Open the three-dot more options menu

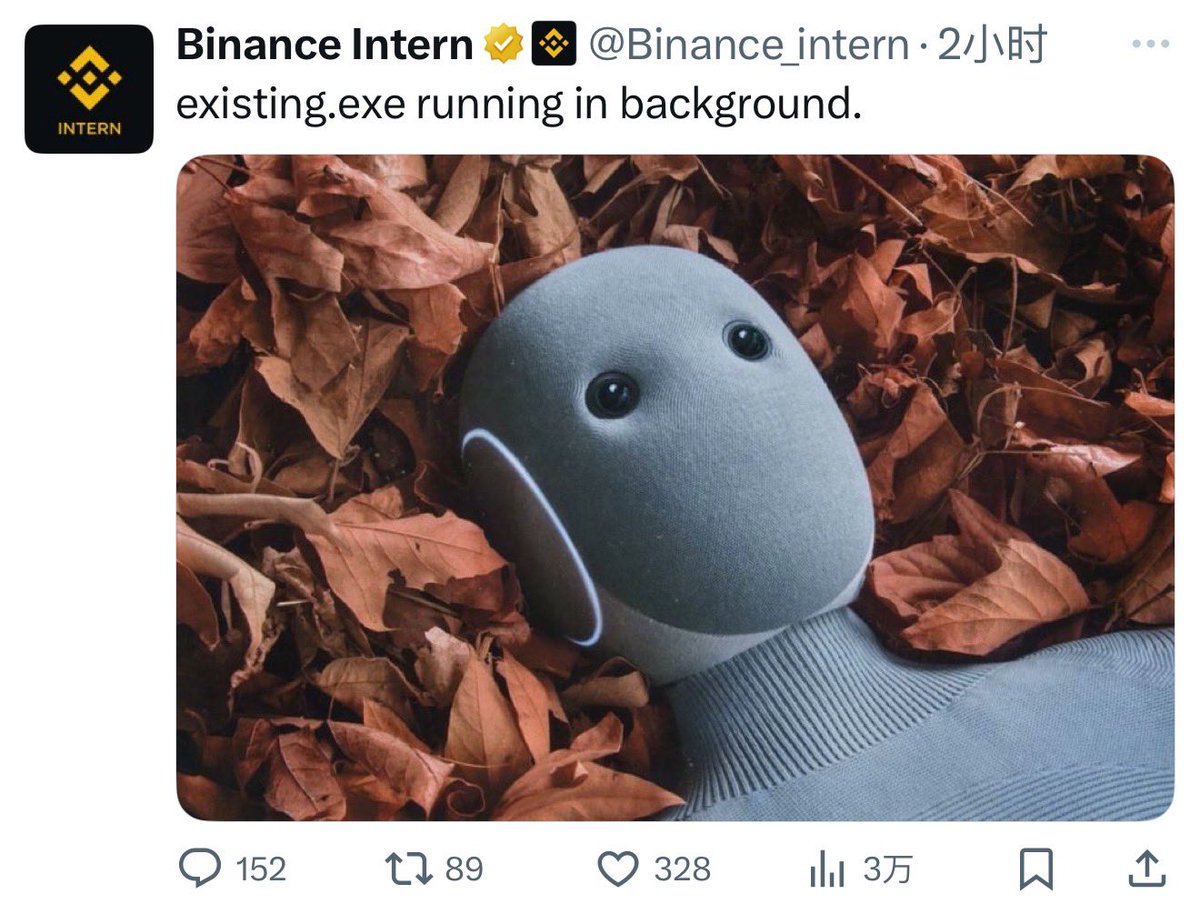click(1150, 44)
